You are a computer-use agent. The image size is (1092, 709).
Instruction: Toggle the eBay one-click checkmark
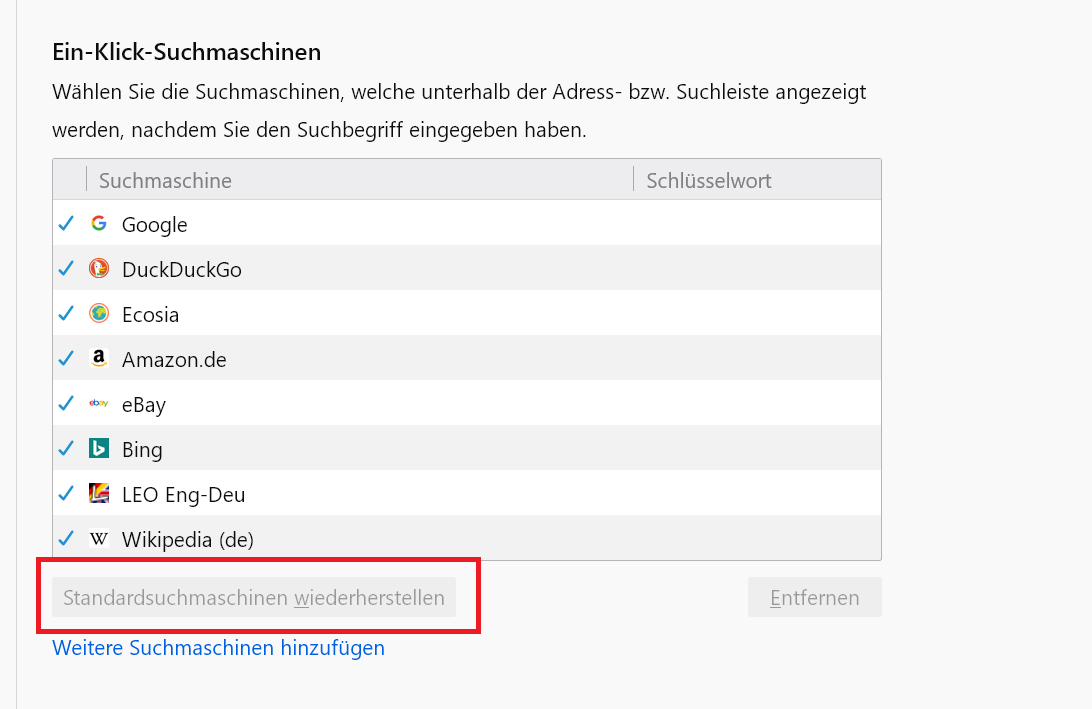coord(67,404)
